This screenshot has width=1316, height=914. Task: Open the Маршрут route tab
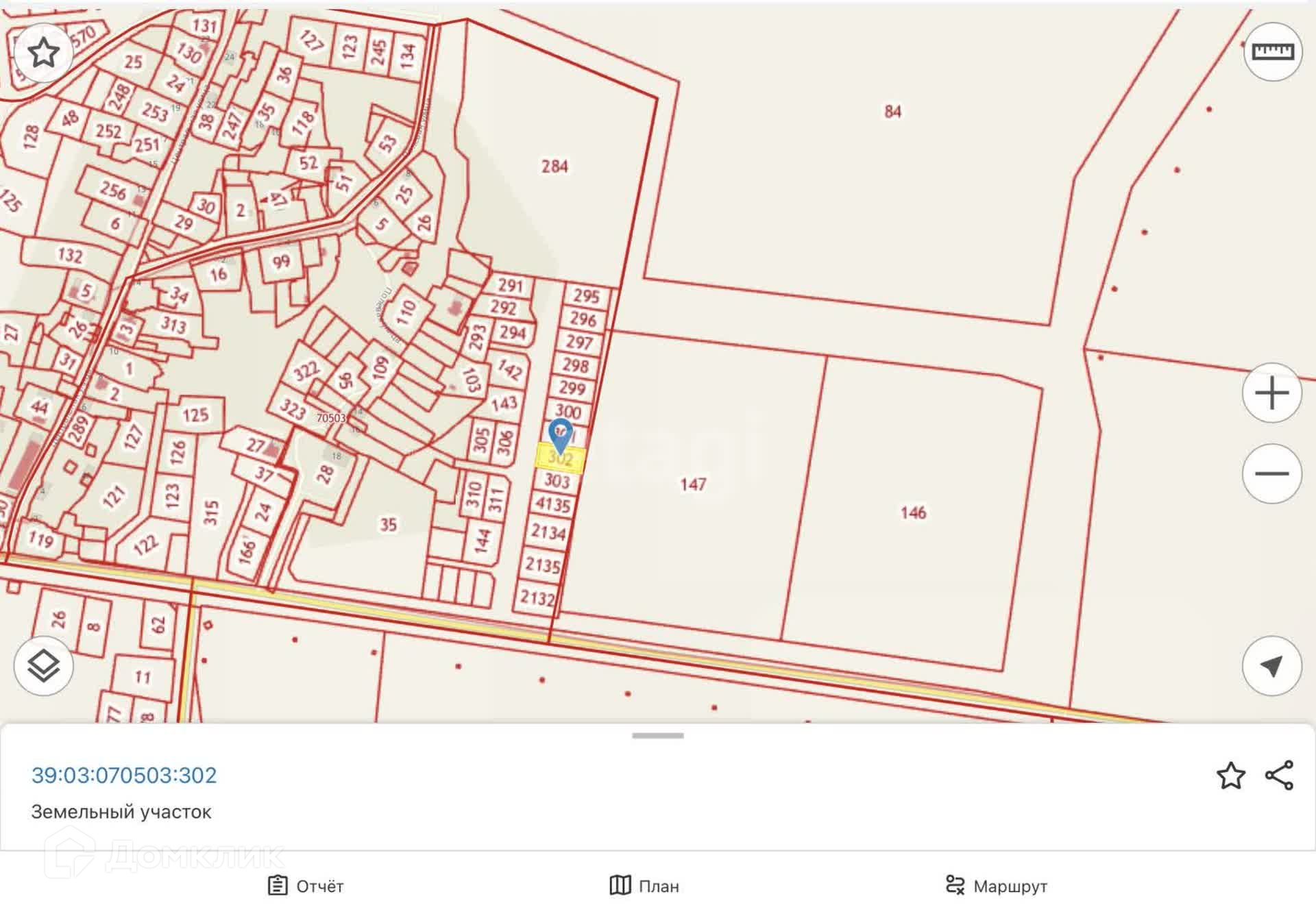tap(996, 886)
